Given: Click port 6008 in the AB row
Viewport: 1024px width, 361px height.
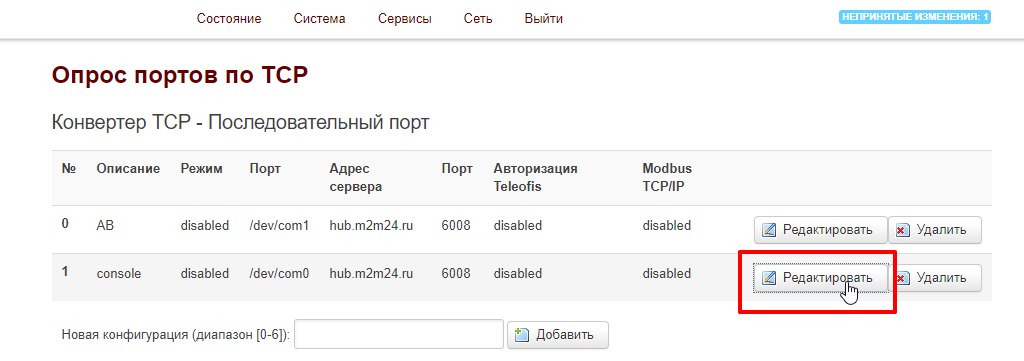Looking at the screenshot, I should coord(456,226).
